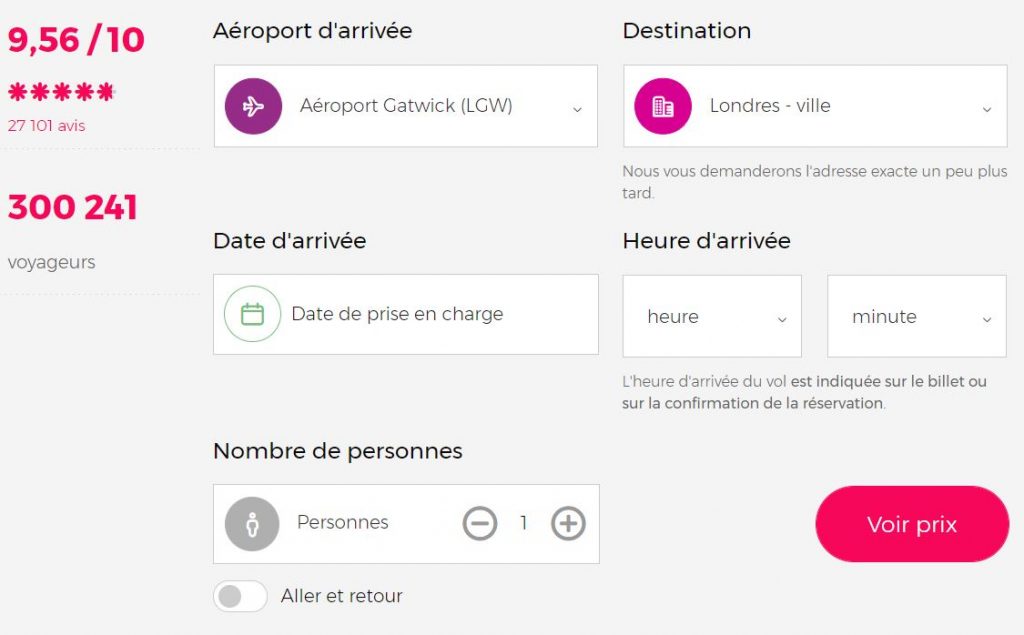
Task: Click the pink five-star rating icons
Action: pos(60,91)
